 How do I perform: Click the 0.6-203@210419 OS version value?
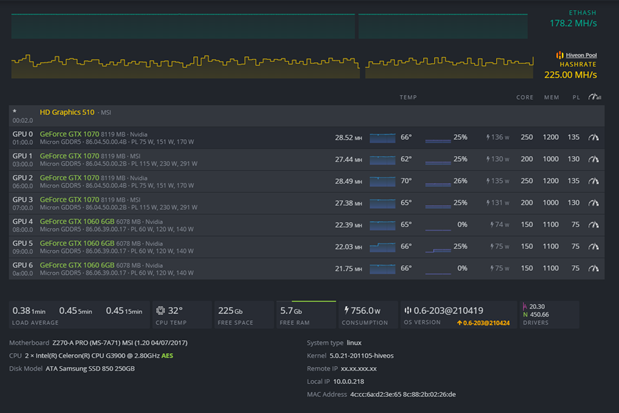(448, 311)
